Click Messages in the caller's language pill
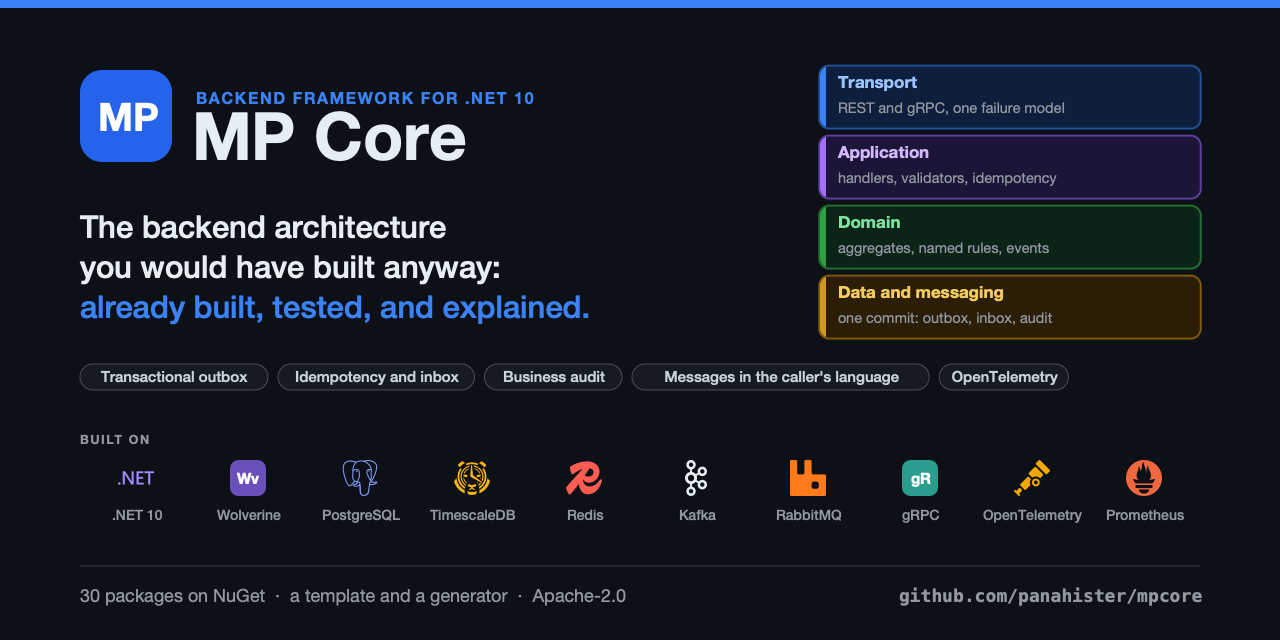This screenshot has width=1280, height=640. click(781, 377)
